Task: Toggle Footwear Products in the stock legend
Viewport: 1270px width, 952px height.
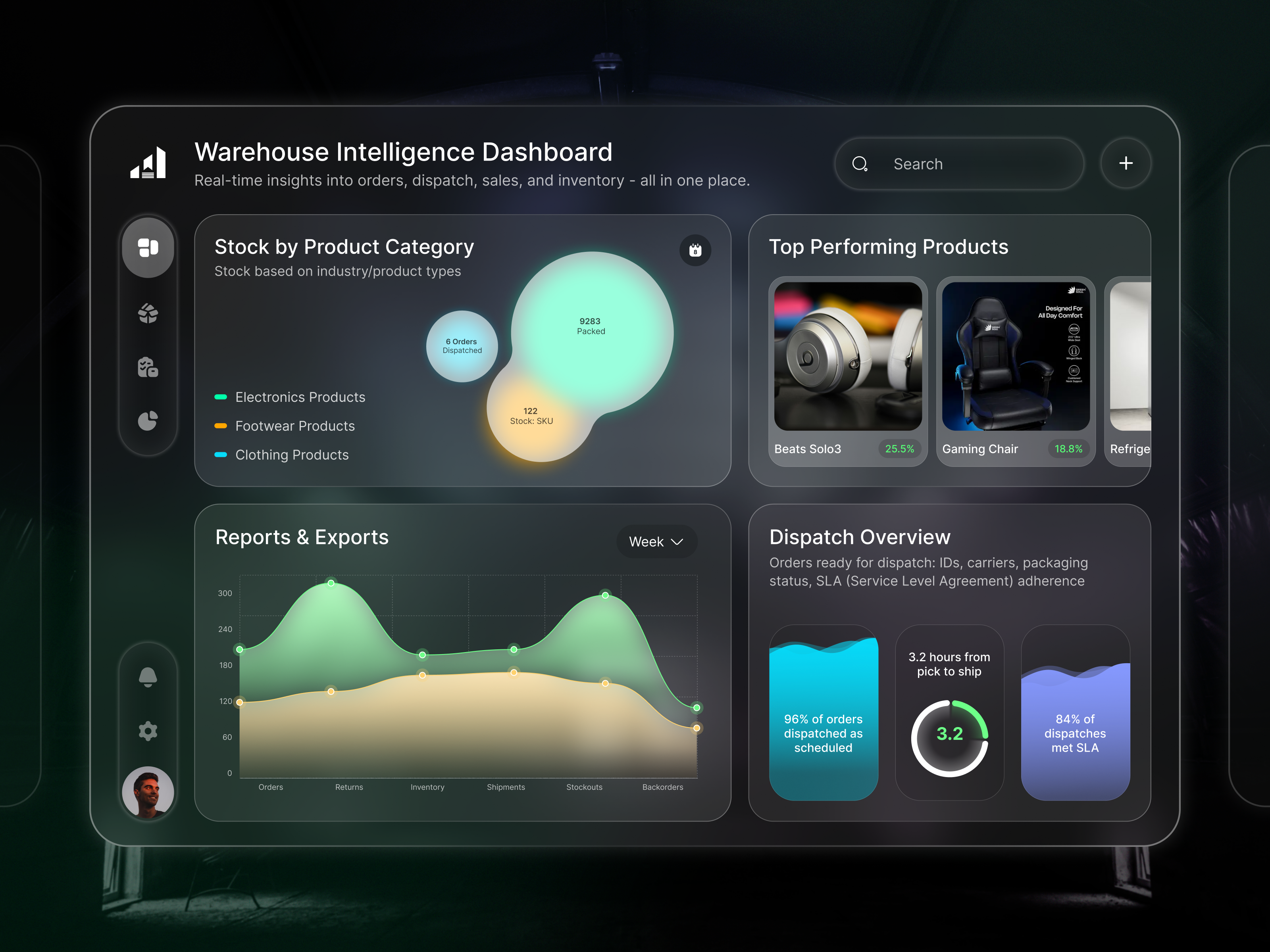Action: point(294,426)
